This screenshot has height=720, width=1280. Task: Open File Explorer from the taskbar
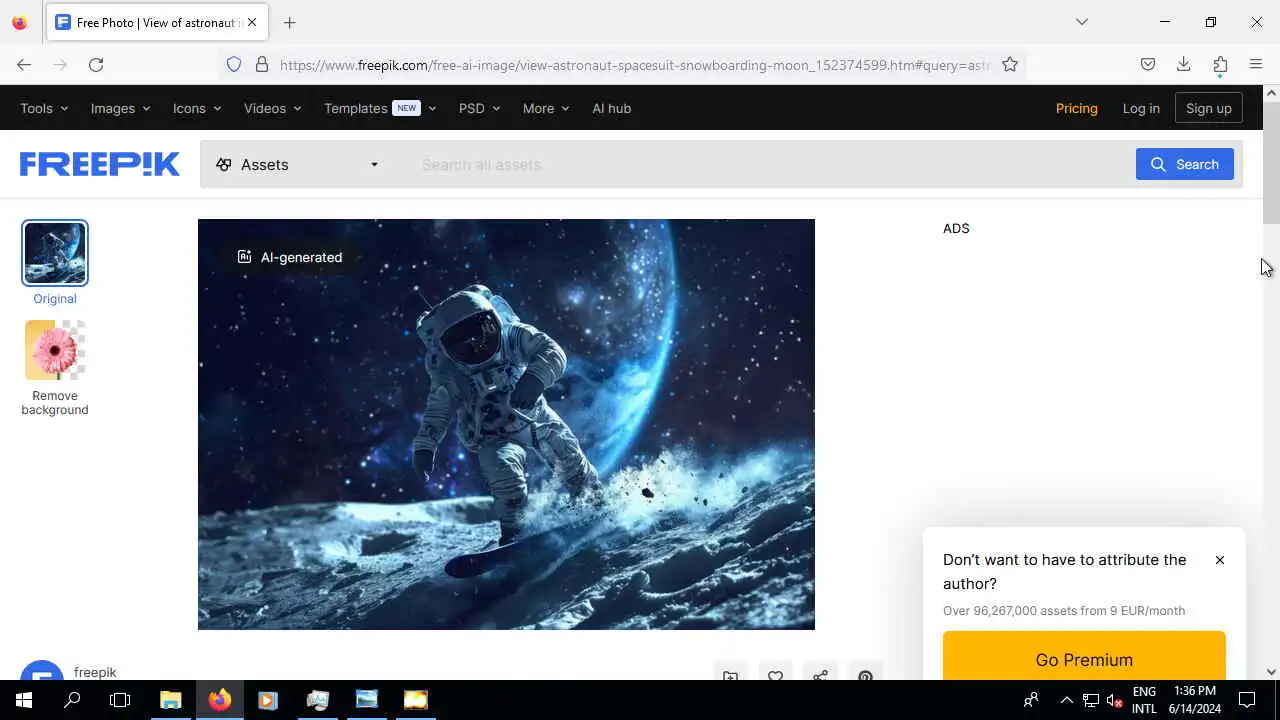pyautogui.click(x=170, y=700)
